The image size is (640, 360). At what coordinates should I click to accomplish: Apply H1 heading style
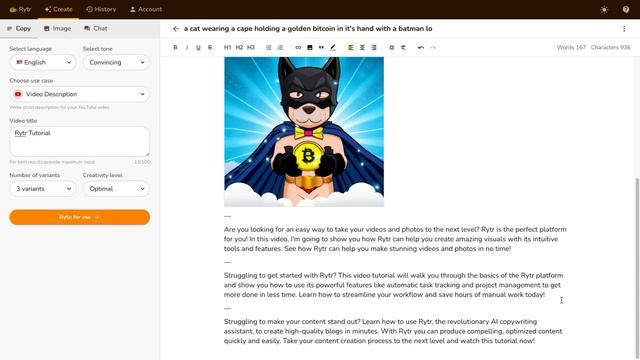[227, 47]
